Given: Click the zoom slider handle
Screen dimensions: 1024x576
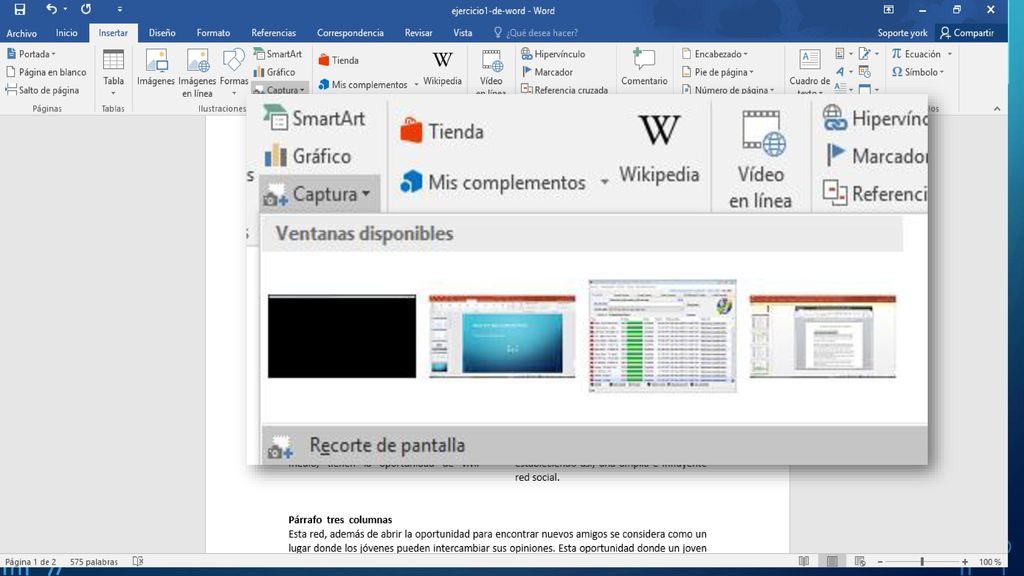Looking at the screenshot, I should tap(922, 562).
